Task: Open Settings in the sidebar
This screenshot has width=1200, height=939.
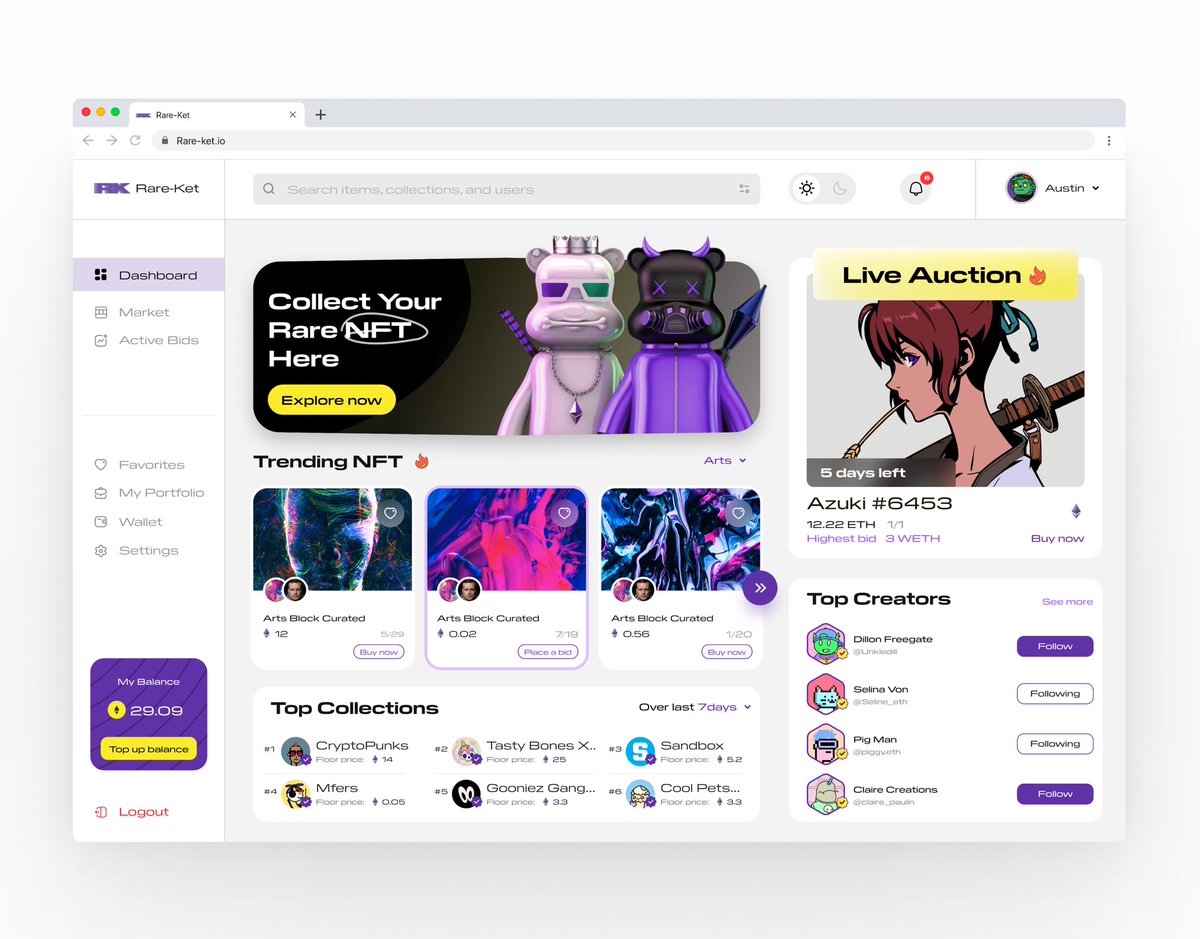Action: (136, 551)
